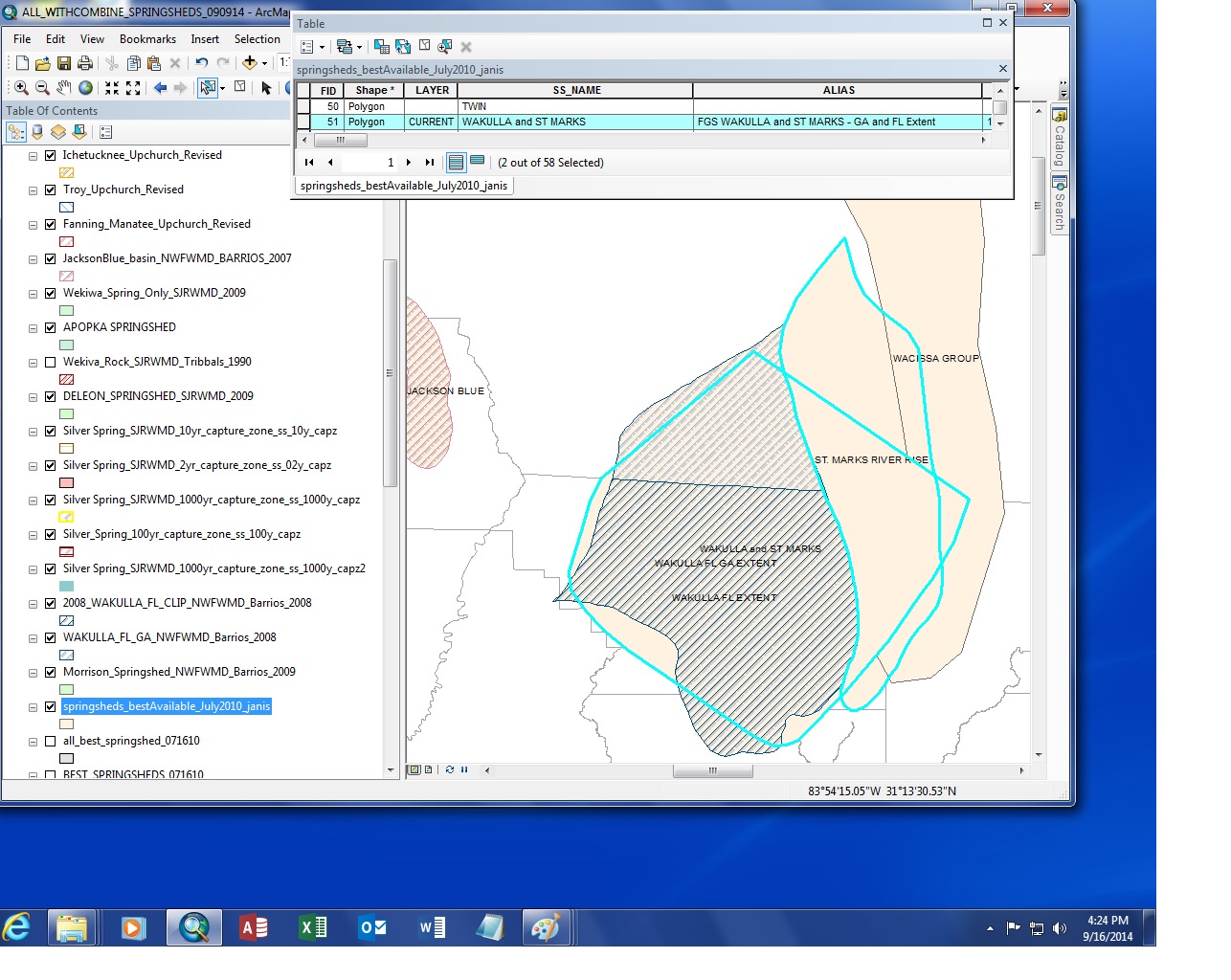Collapse Ichetucknee_Upchurch_Revised layer legend
Screen dimensions: 1231x980
[x=33, y=156]
